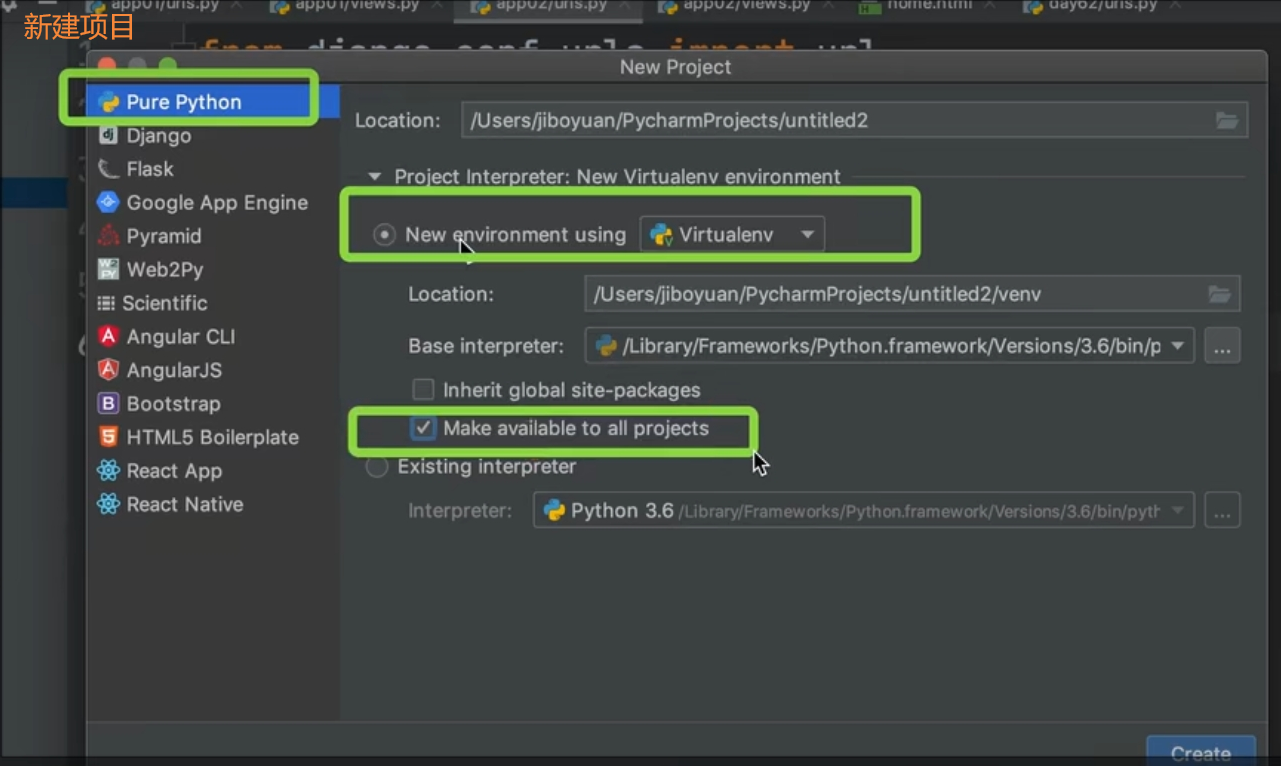Click the Angular CLI icon
Viewport: 1281px width, 766px height.
108,336
